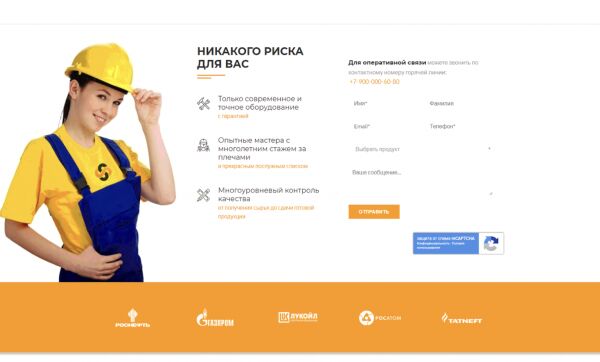Call the hotline number +7 900 000-60-00
600x362 pixels.
click(375, 82)
